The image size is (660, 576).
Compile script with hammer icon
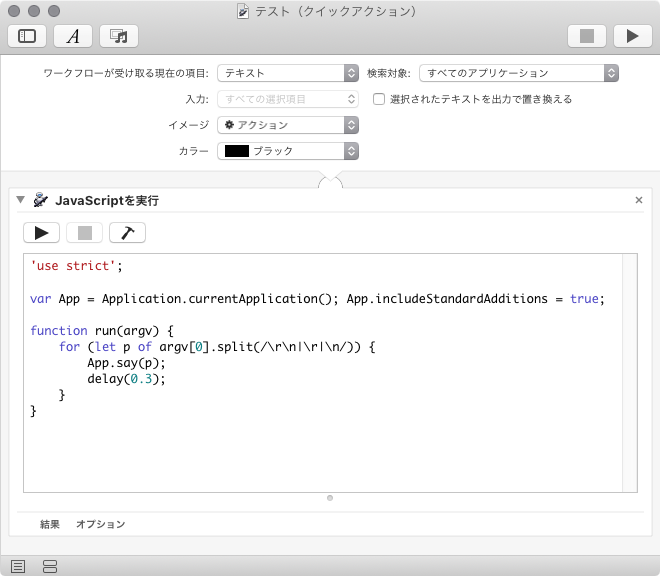point(127,233)
